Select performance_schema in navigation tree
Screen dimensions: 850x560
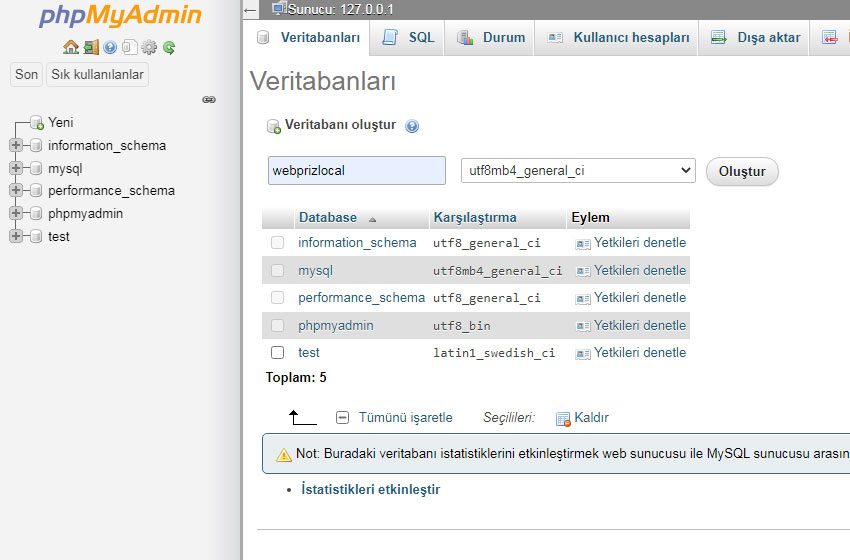(x=111, y=190)
